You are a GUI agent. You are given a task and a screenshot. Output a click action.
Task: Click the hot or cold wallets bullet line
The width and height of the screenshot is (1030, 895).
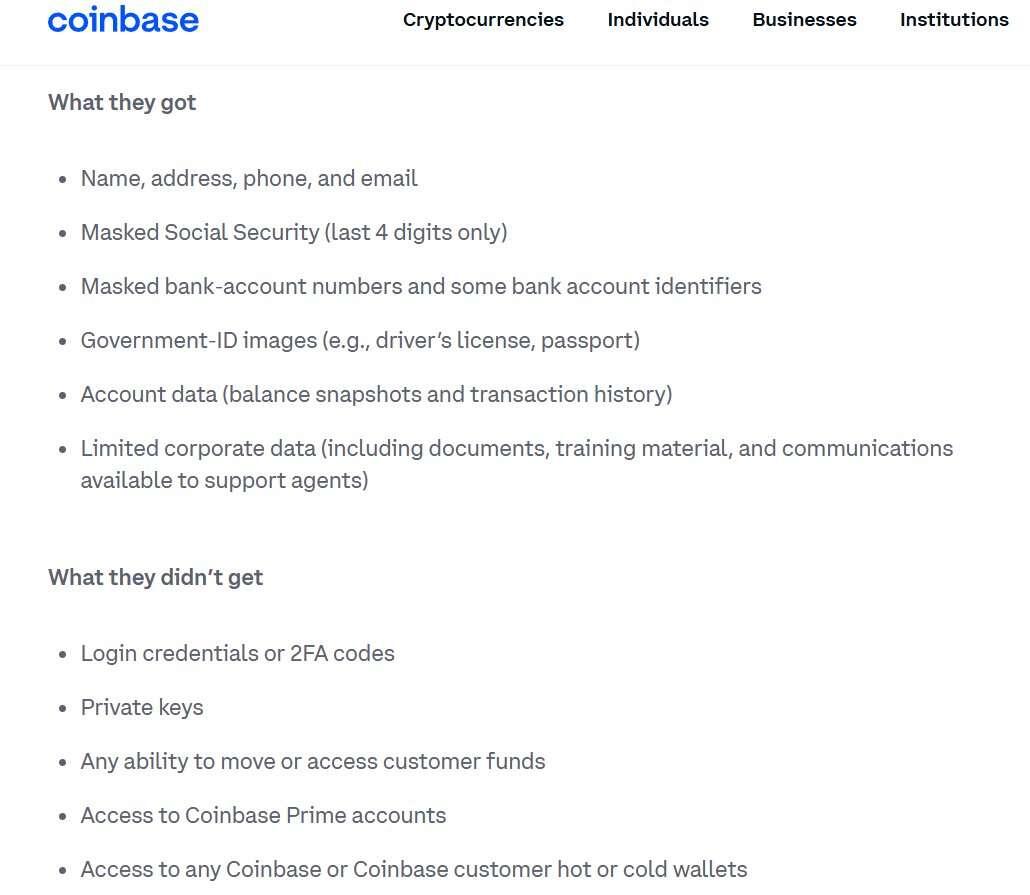(x=414, y=869)
